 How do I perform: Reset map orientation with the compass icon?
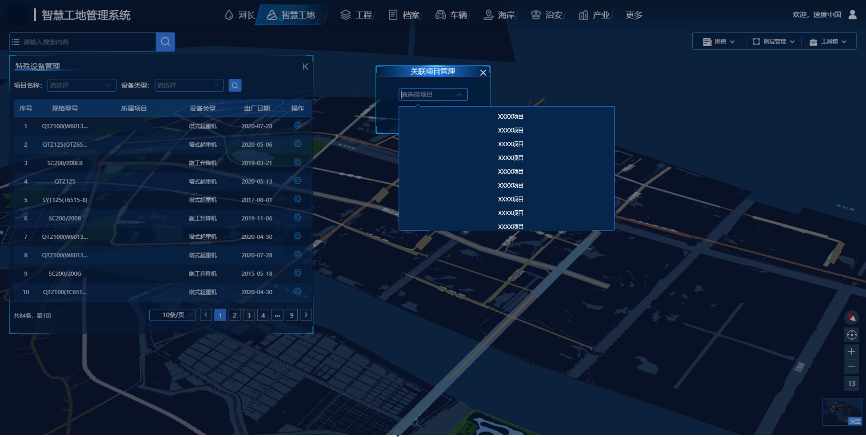852,318
